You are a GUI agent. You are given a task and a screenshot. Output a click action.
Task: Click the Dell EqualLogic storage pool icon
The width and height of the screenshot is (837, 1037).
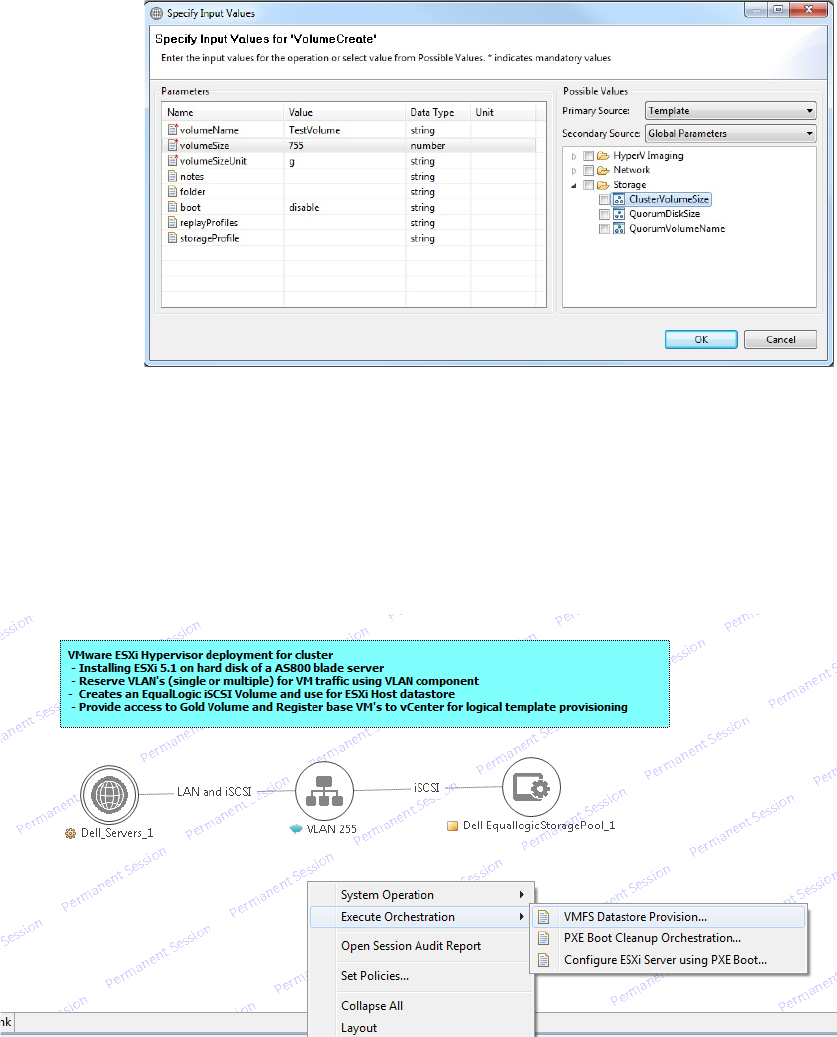tap(531, 788)
